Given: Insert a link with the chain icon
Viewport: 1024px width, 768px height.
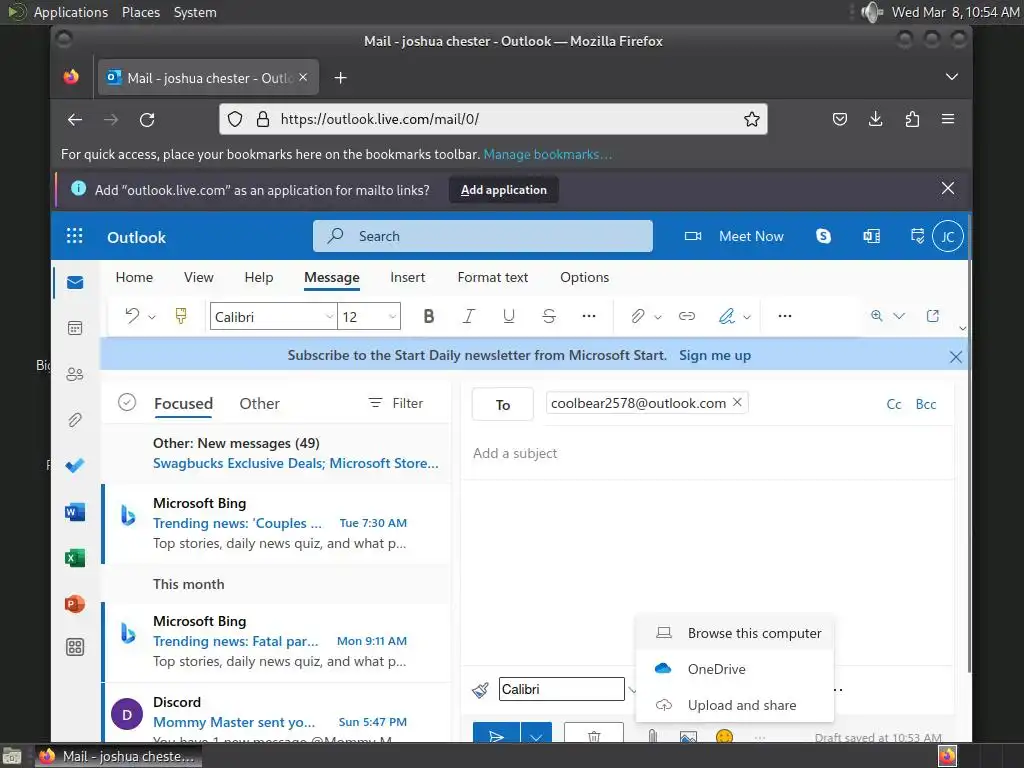Looking at the screenshot, I should click(x=686, y=316).
